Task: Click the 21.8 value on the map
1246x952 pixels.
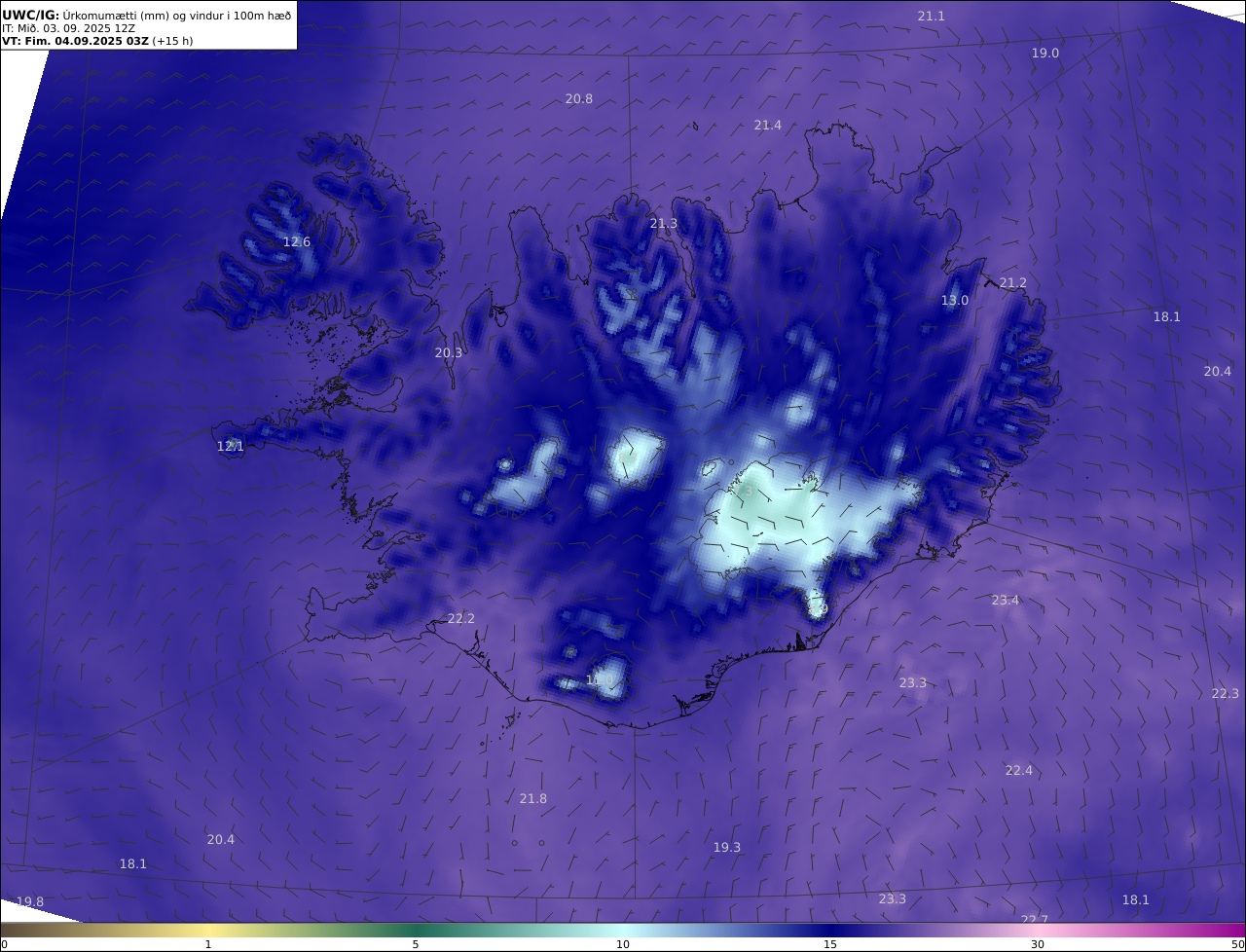Action: [533, 798]
